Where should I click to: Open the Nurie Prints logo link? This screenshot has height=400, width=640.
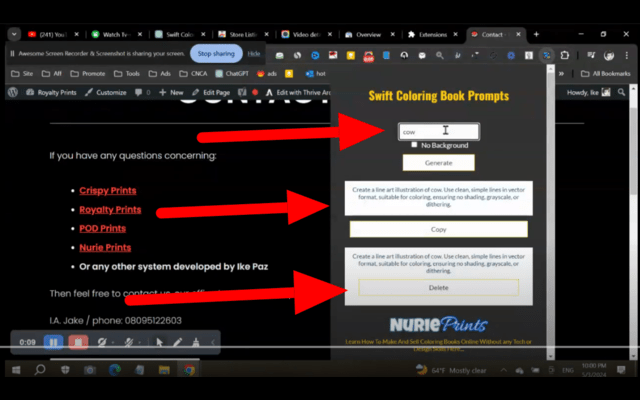(439, 324)
